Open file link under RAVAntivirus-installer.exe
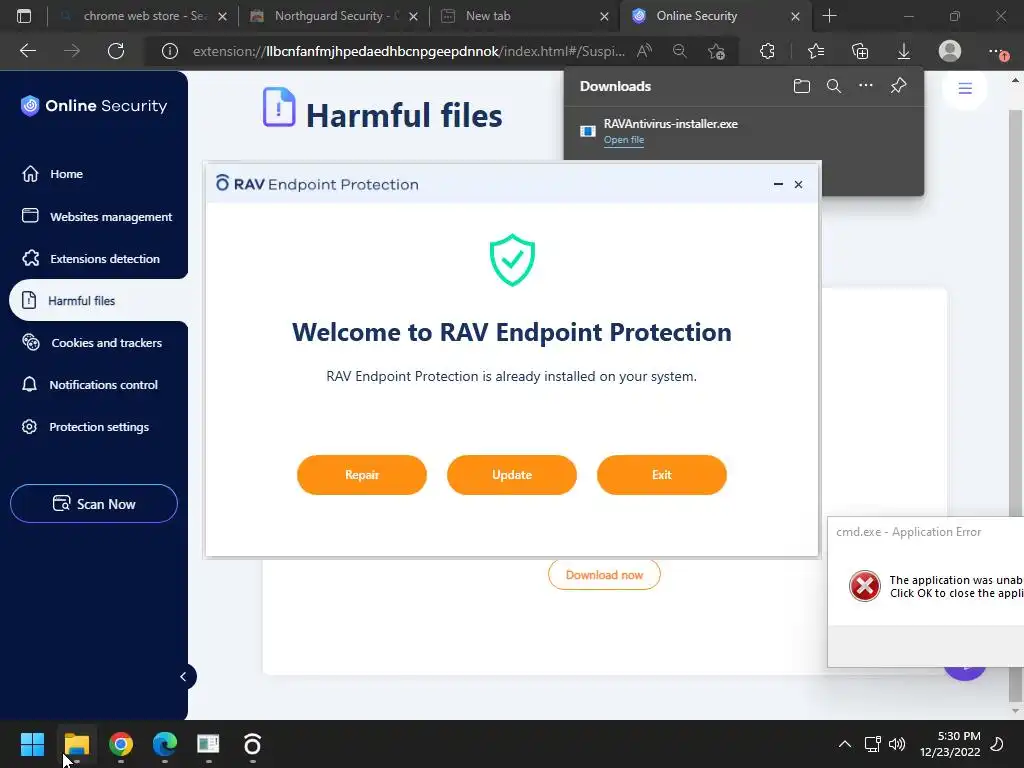 point(624,140)
